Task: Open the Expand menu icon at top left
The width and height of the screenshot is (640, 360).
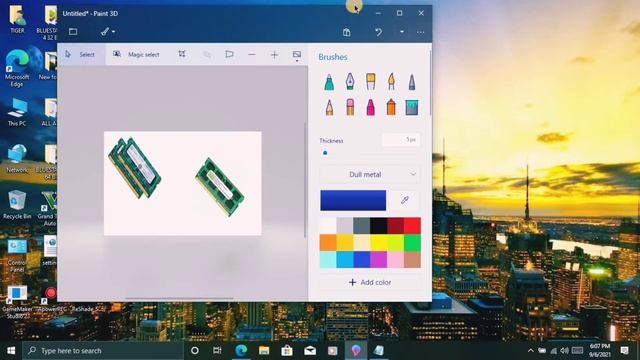Action: click(73, 31)
